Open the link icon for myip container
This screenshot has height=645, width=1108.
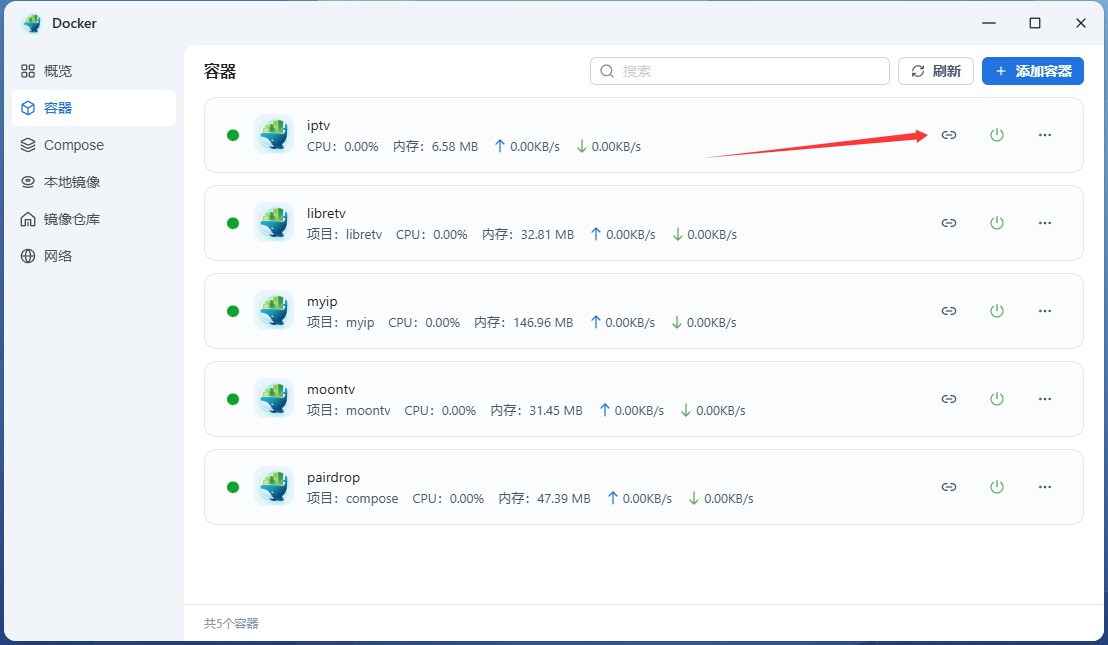coord(948,311)
